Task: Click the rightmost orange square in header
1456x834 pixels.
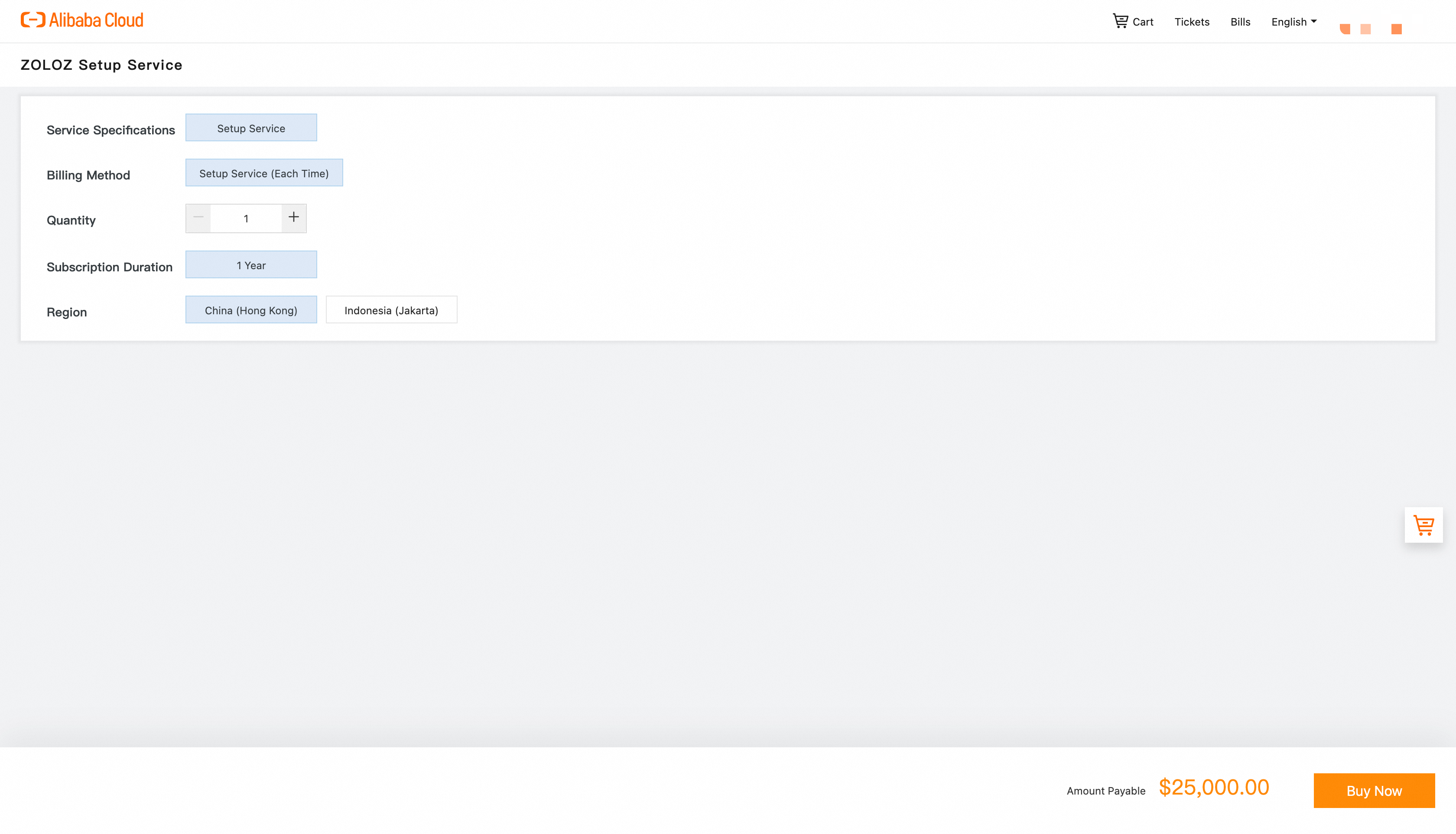Action: 1397,29
